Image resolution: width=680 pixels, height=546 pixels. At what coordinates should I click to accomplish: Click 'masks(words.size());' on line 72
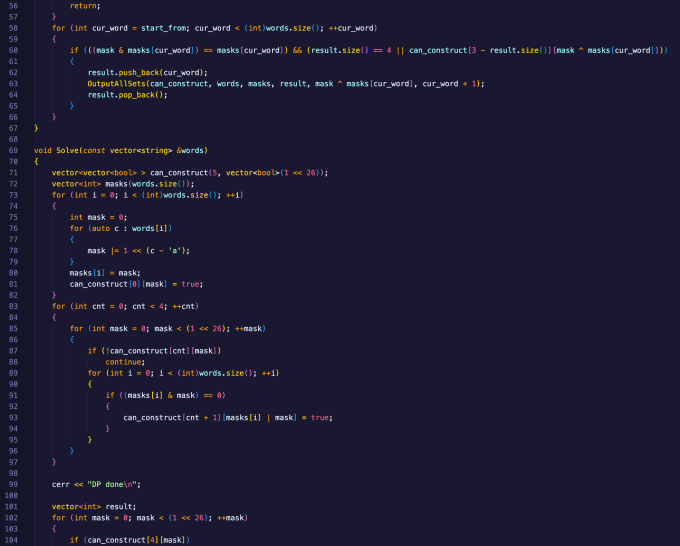click(150, 184)
